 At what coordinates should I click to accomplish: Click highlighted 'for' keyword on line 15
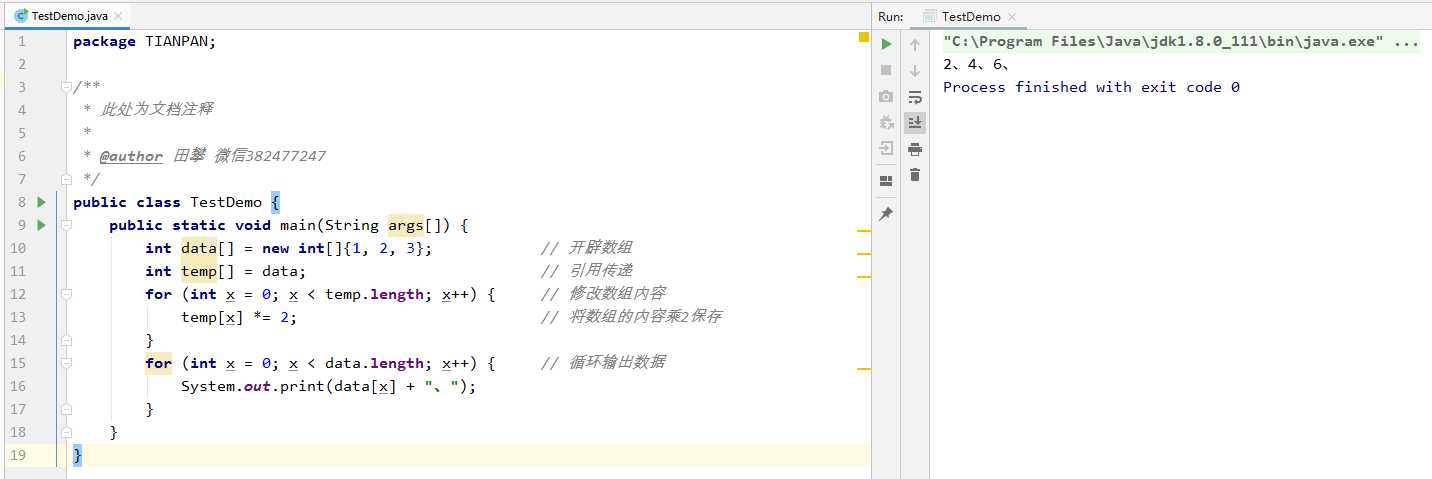click(158, 363)
